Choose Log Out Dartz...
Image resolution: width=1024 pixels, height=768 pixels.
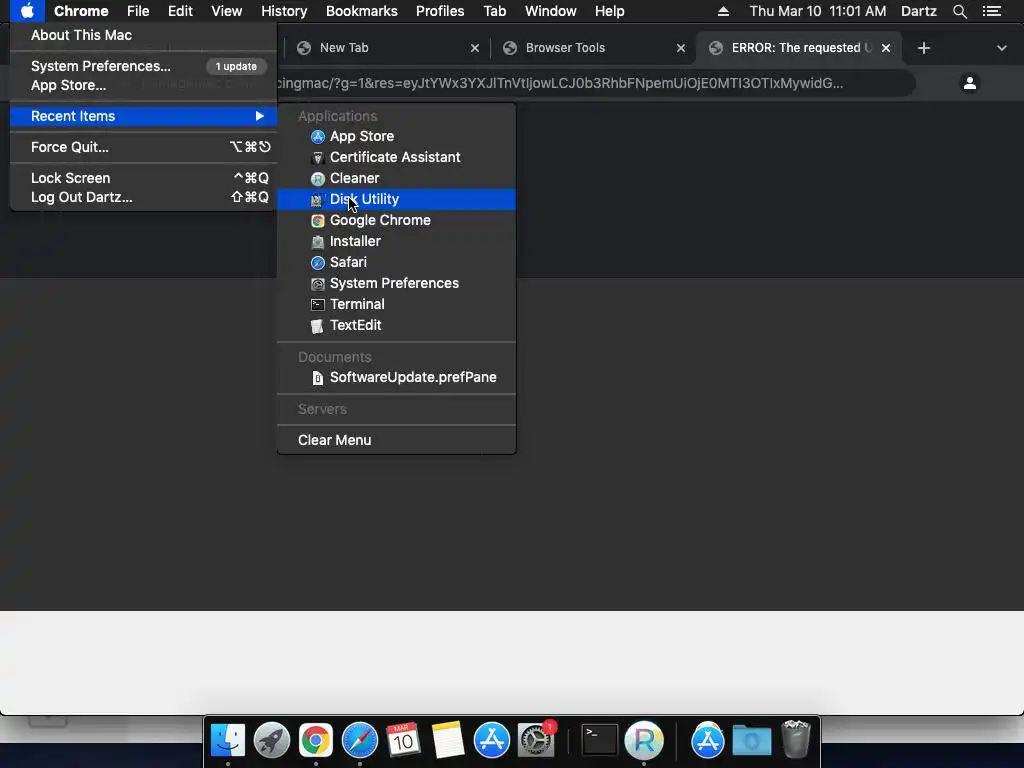[144, 197]
